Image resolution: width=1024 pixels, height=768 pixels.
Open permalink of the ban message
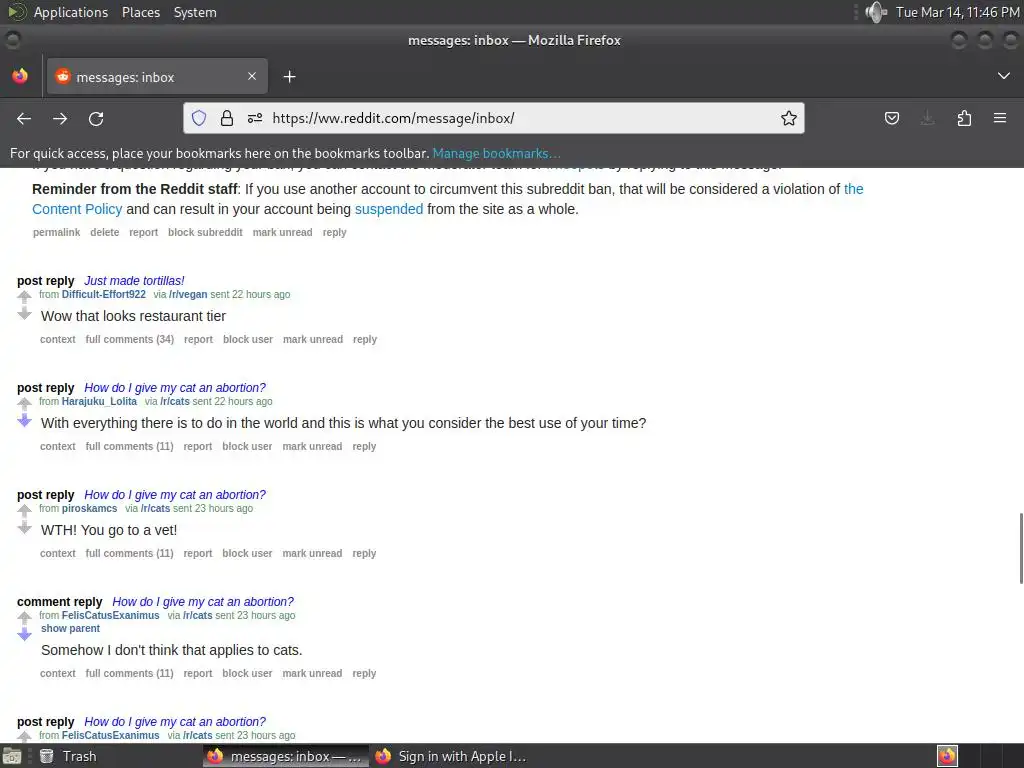[56, 232]
